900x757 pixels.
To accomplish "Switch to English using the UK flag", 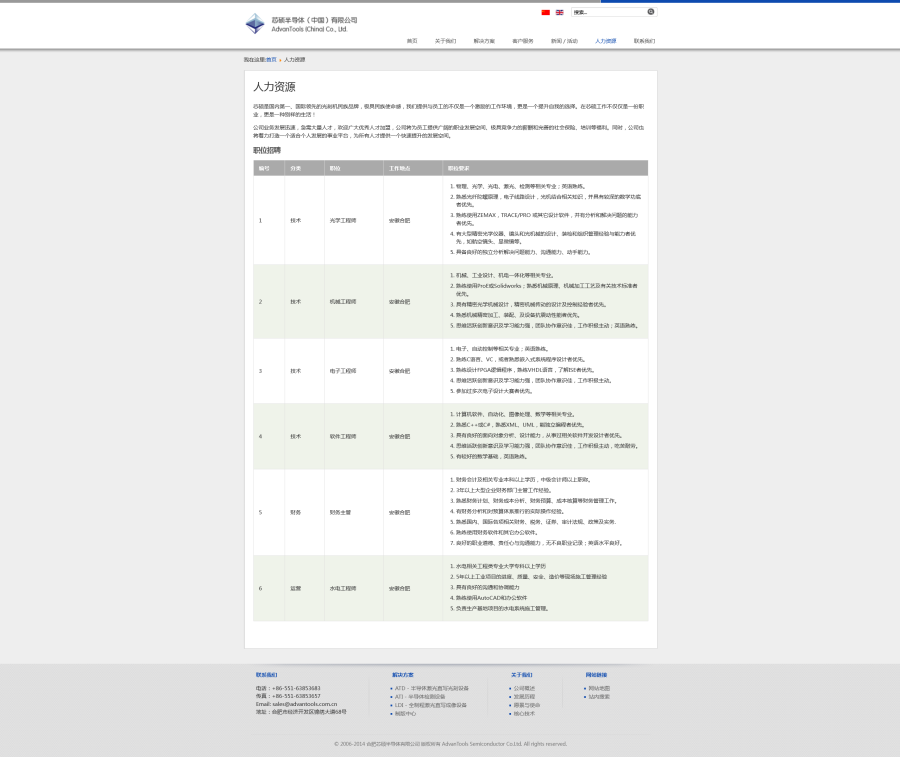I will [x=559, y=12].
